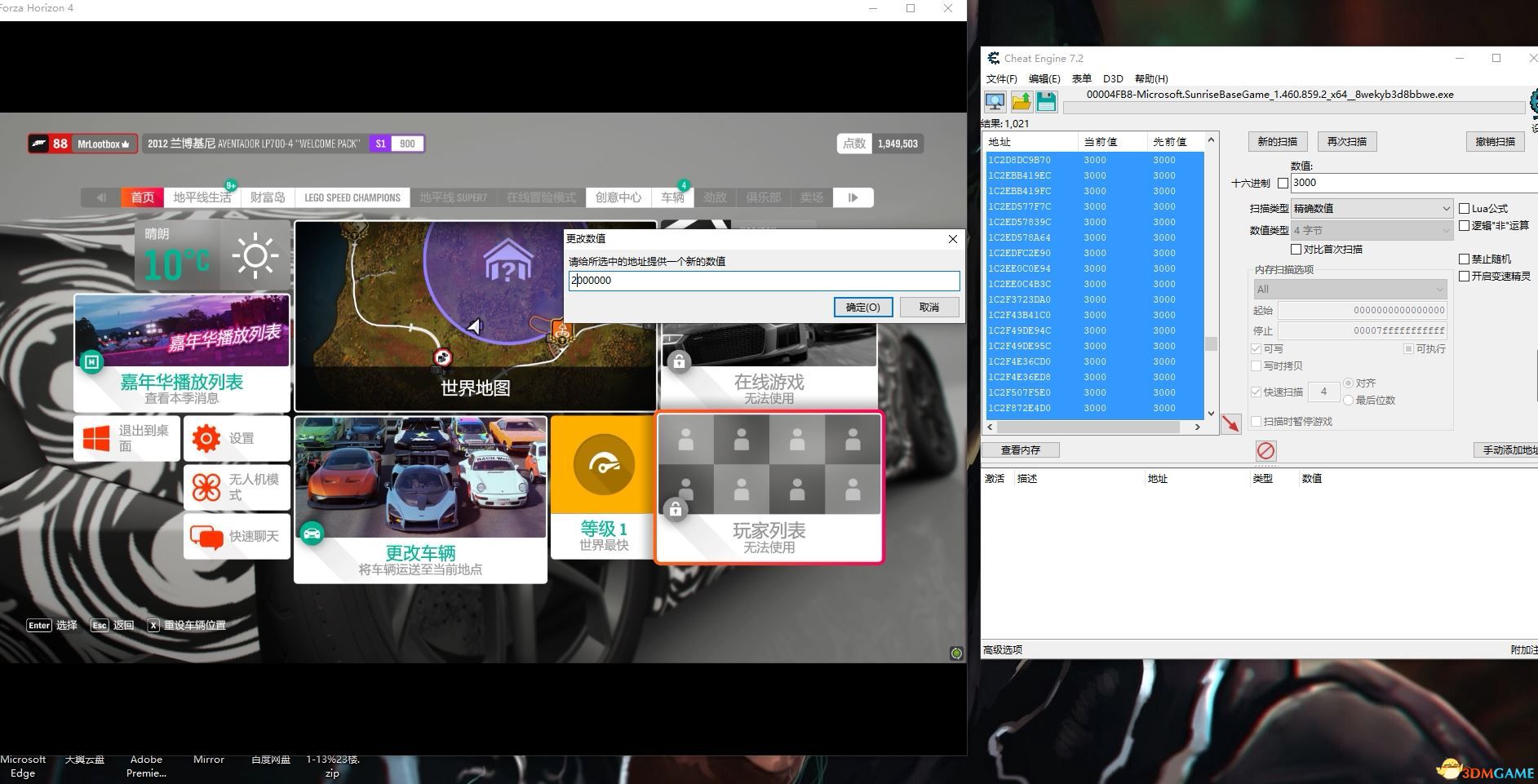The height and width of the screenshot is (784, 1538).
Task: Select address row 1C2D8DC9B70
Action: pos(1094,160)
